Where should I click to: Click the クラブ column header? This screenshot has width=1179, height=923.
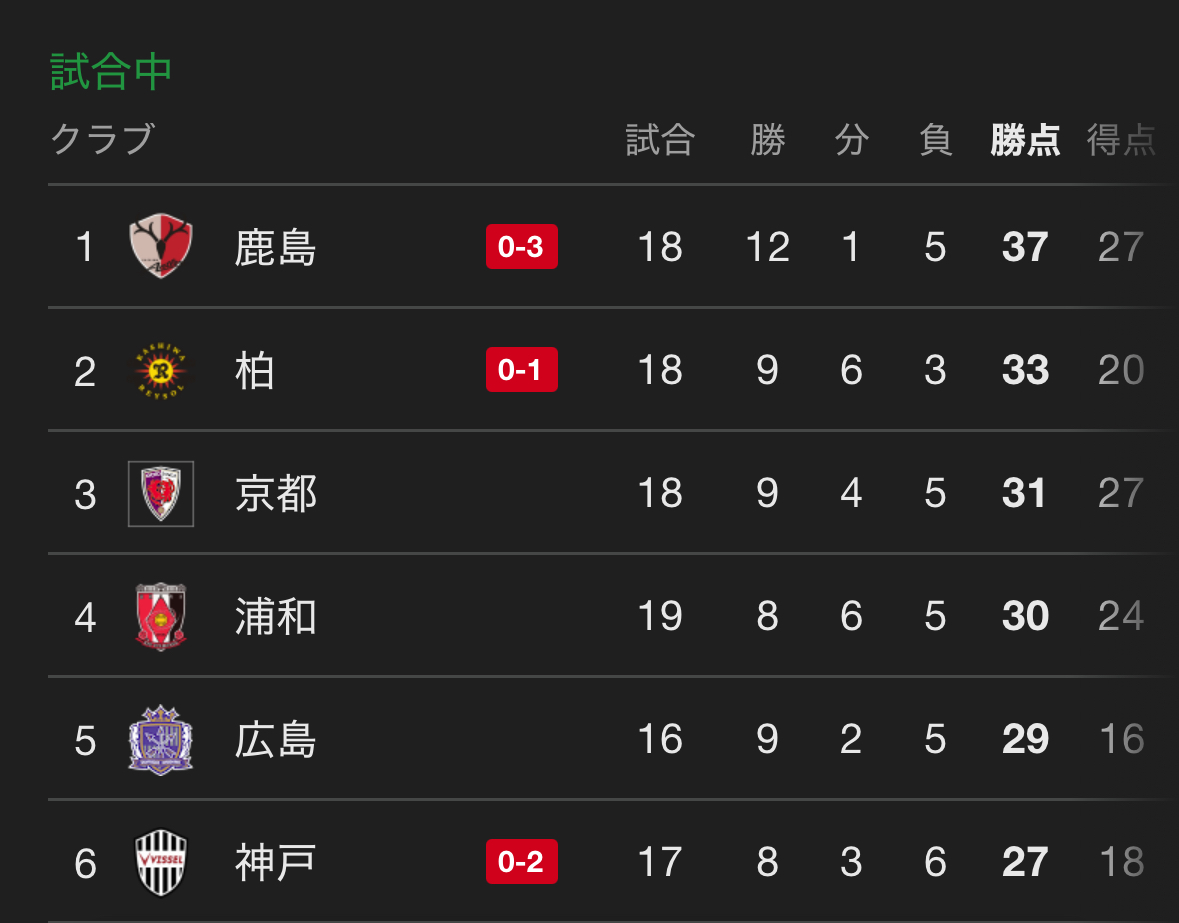(103, 140)
